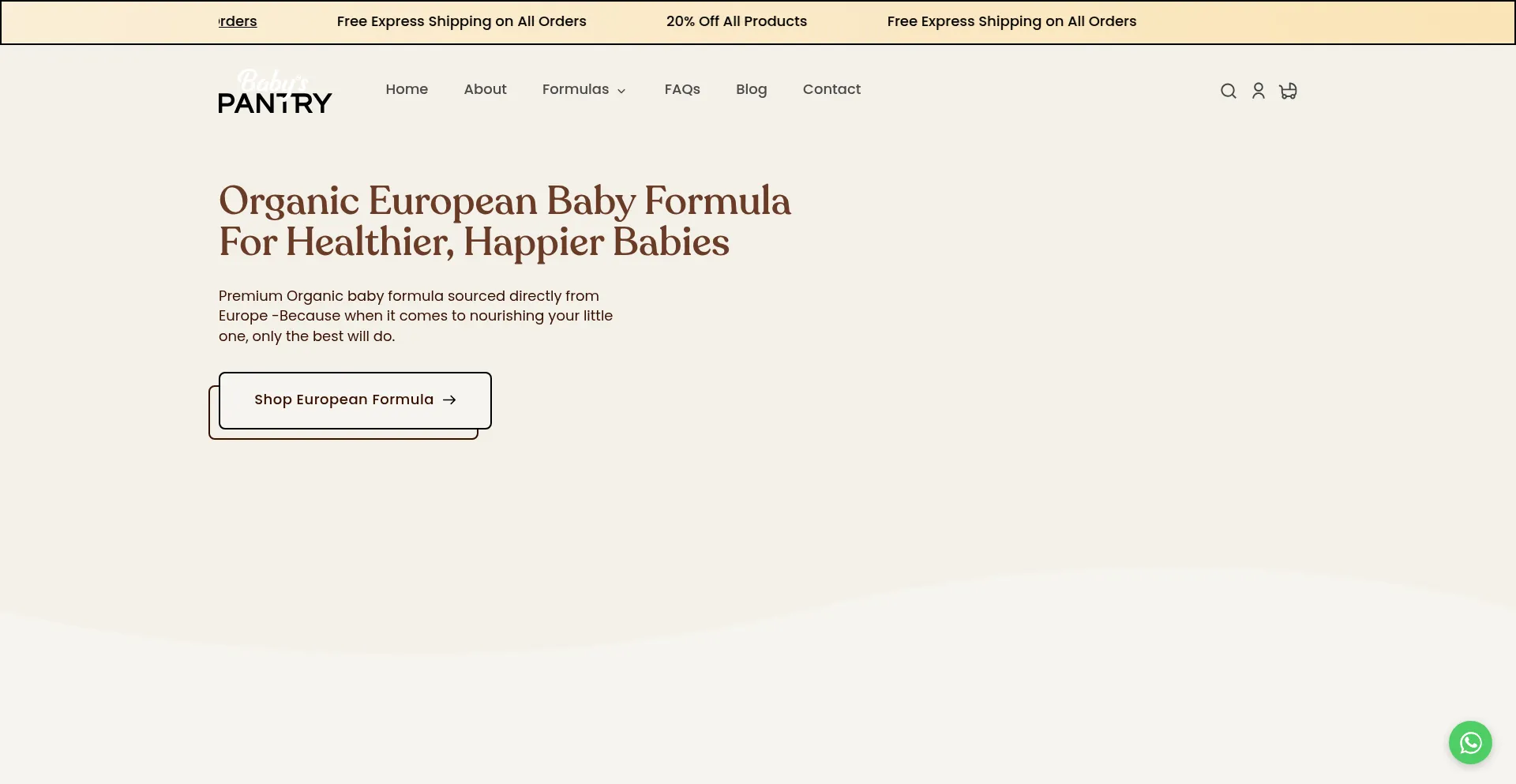Go to the Home page
Viewport: 1516px width, 784px height.
407,89
